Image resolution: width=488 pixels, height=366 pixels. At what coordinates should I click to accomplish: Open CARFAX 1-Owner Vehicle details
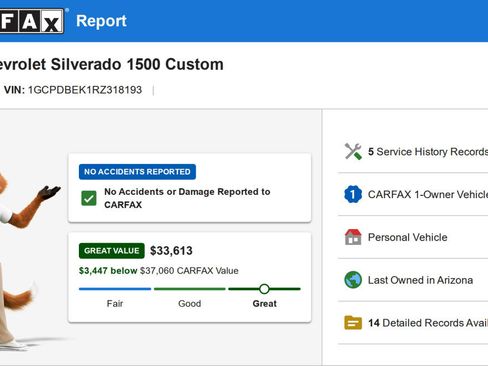point(413,194)
